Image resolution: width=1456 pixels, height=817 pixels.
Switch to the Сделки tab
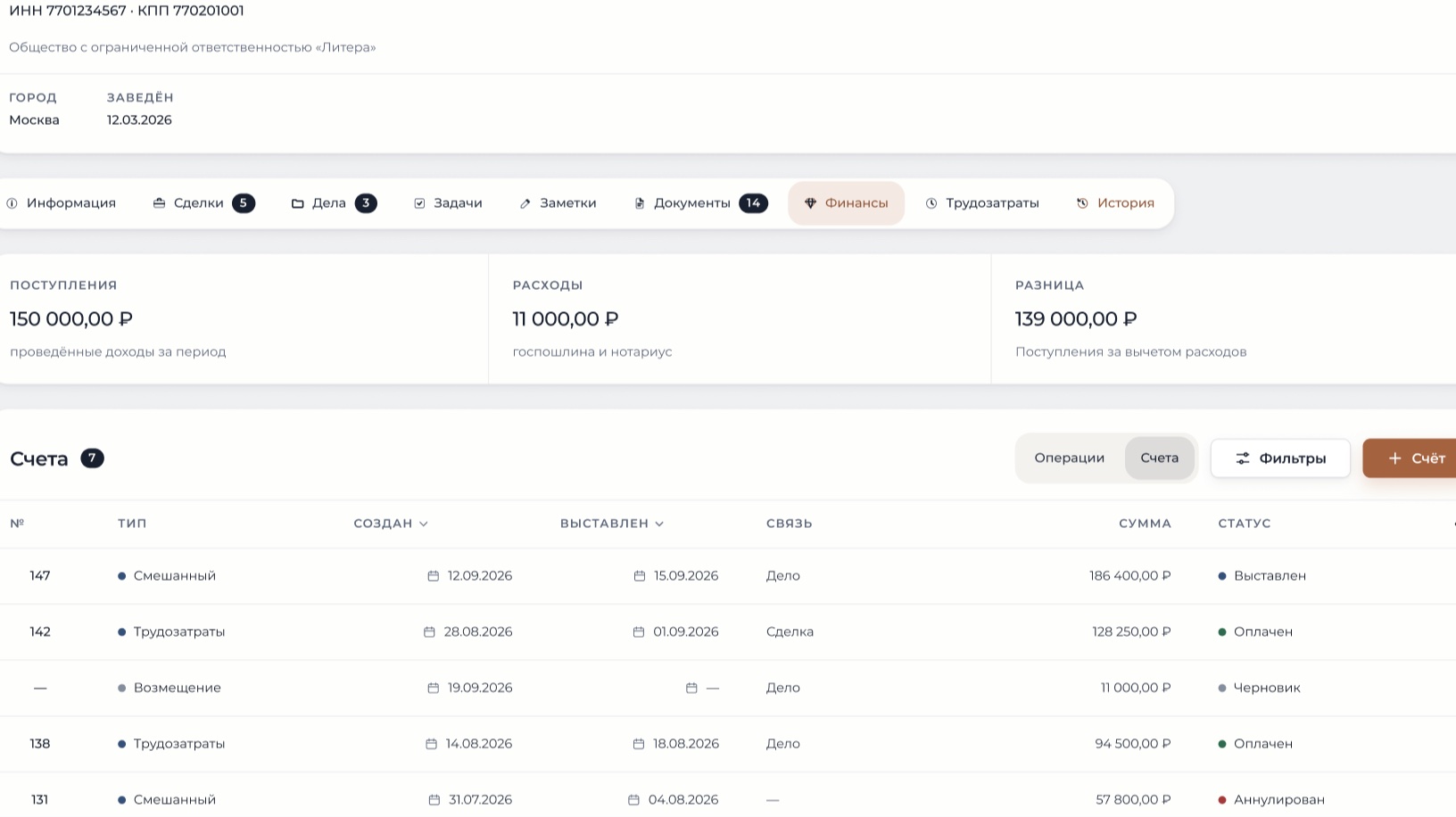pos(203,203)
